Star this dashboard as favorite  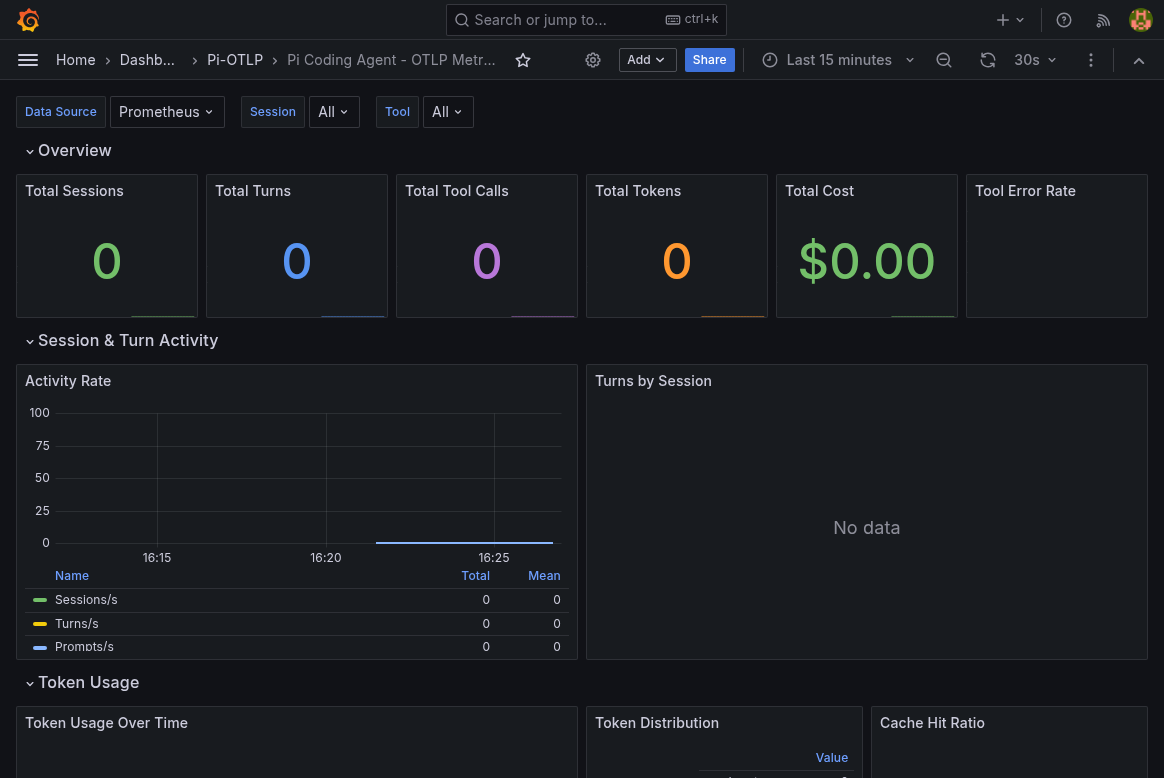(x=523, y=60)
